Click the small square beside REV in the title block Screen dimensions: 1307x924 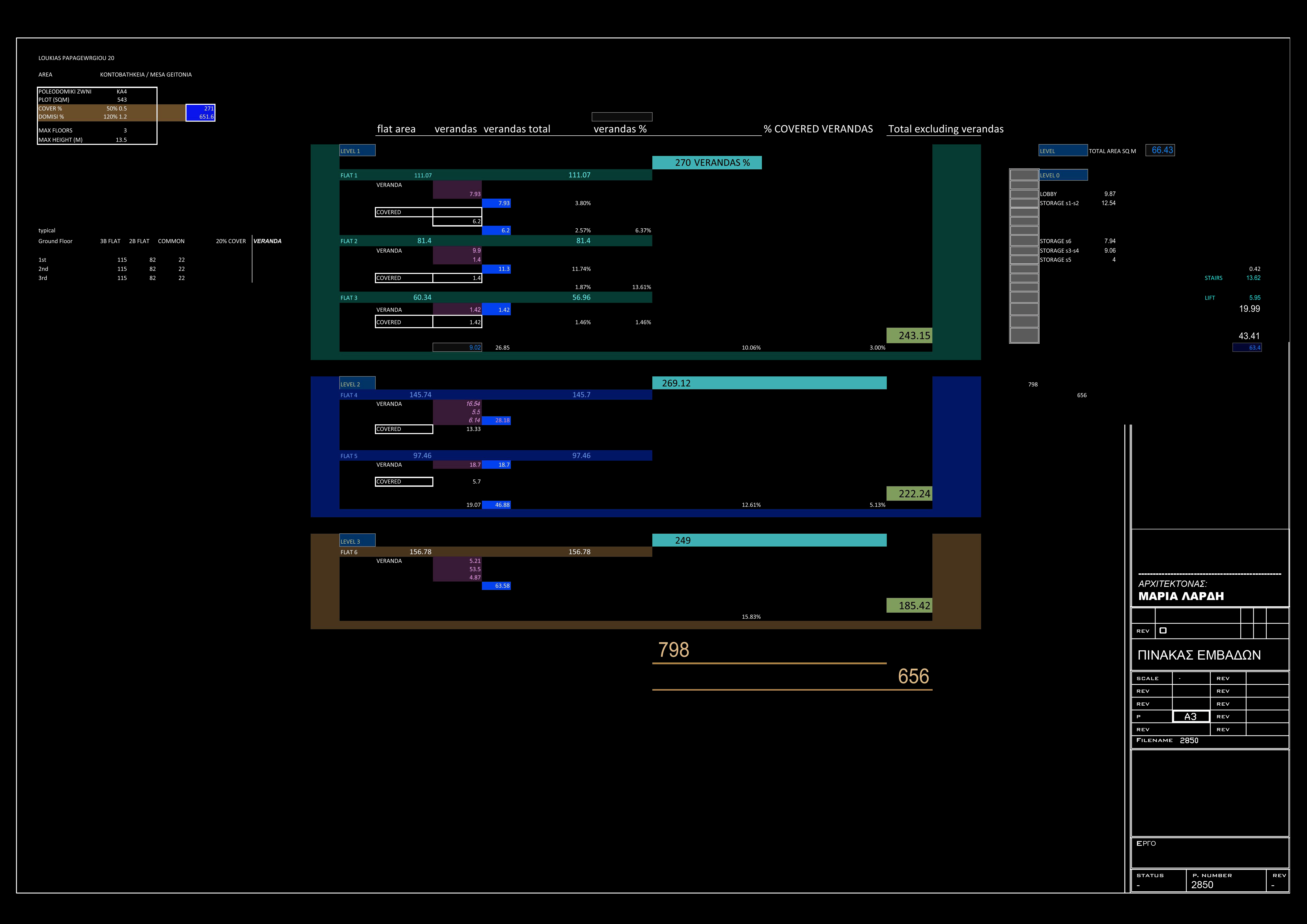coord(1163,630)
